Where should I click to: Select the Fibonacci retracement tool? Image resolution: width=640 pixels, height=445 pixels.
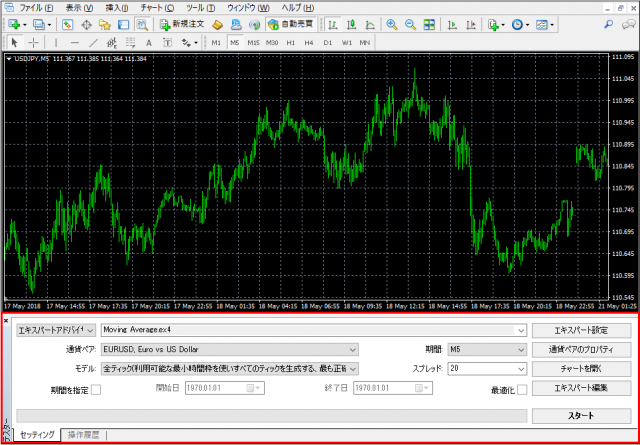[x=131, y=42]
